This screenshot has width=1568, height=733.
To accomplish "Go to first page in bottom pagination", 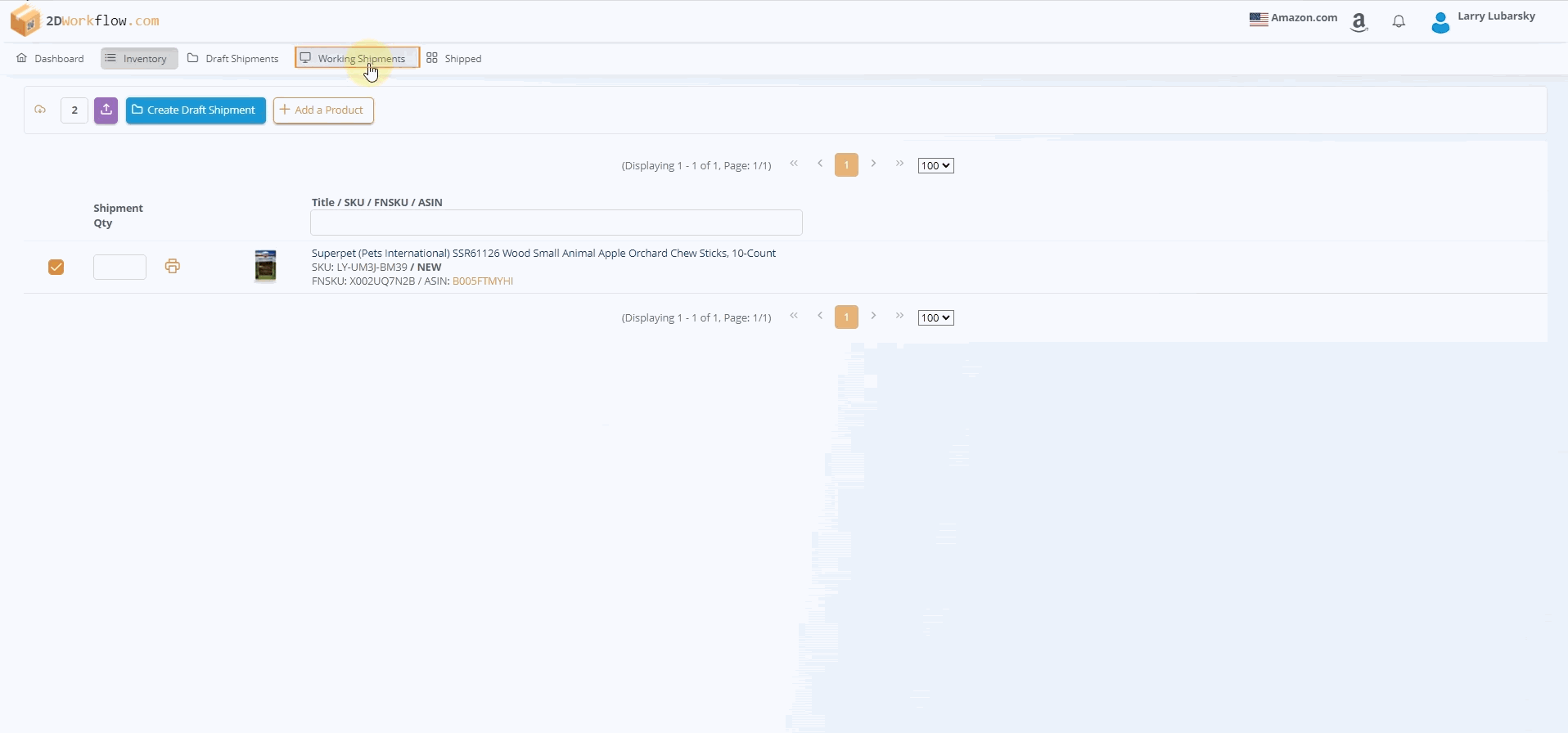I will (x=794, y=316).
